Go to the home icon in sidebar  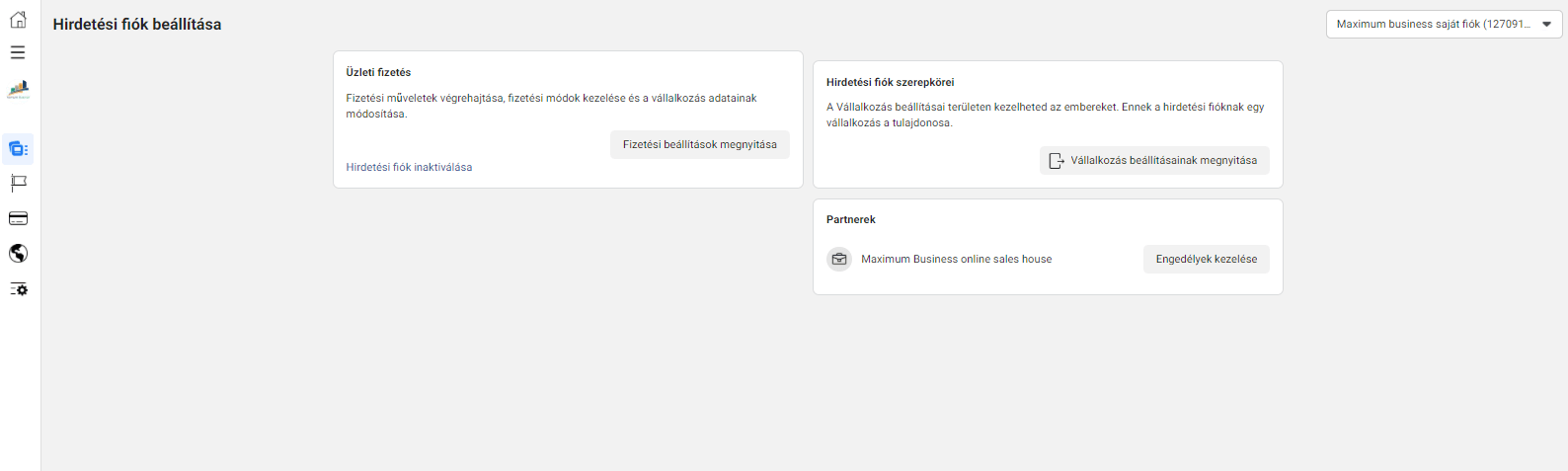18,19
